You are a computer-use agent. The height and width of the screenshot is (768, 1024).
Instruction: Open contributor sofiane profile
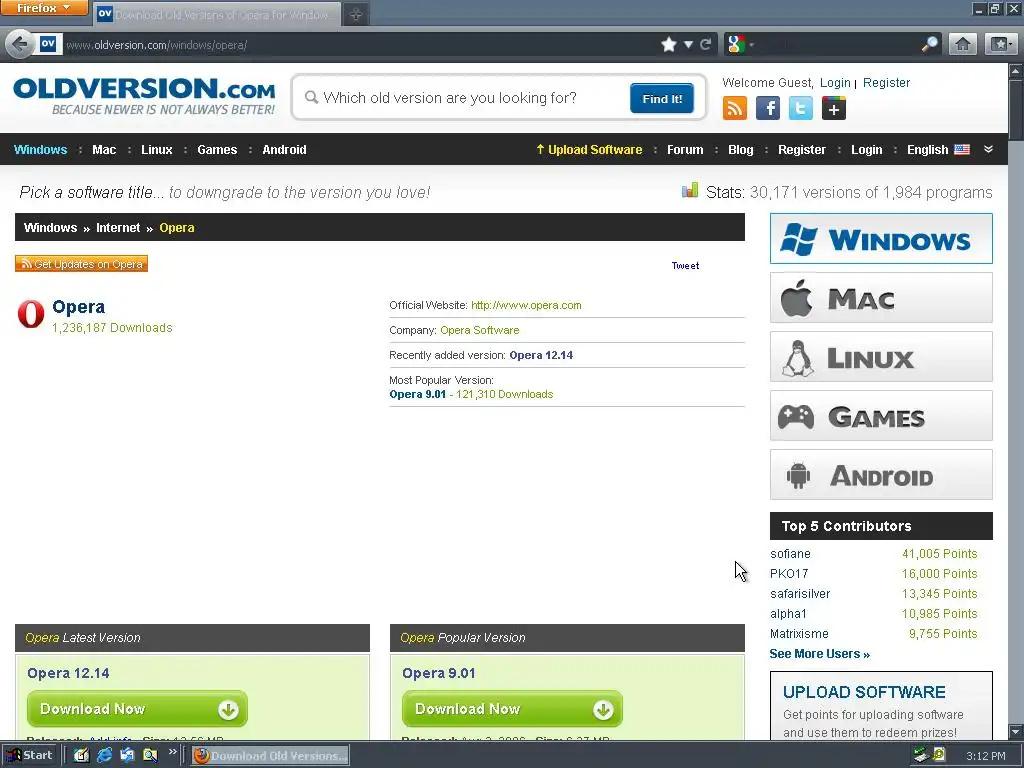[x=790, y=554]
